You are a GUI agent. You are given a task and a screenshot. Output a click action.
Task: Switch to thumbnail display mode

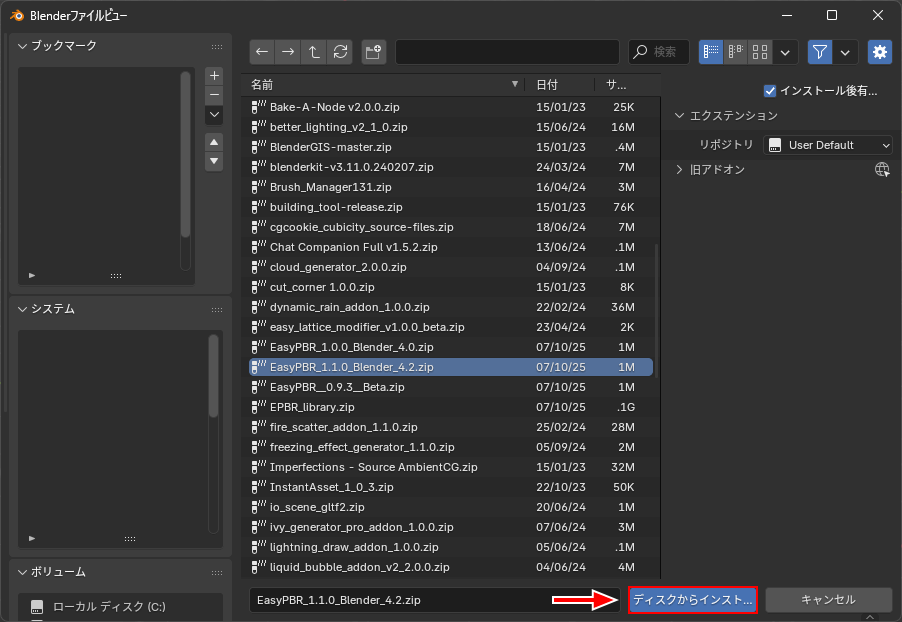[760, 52]
